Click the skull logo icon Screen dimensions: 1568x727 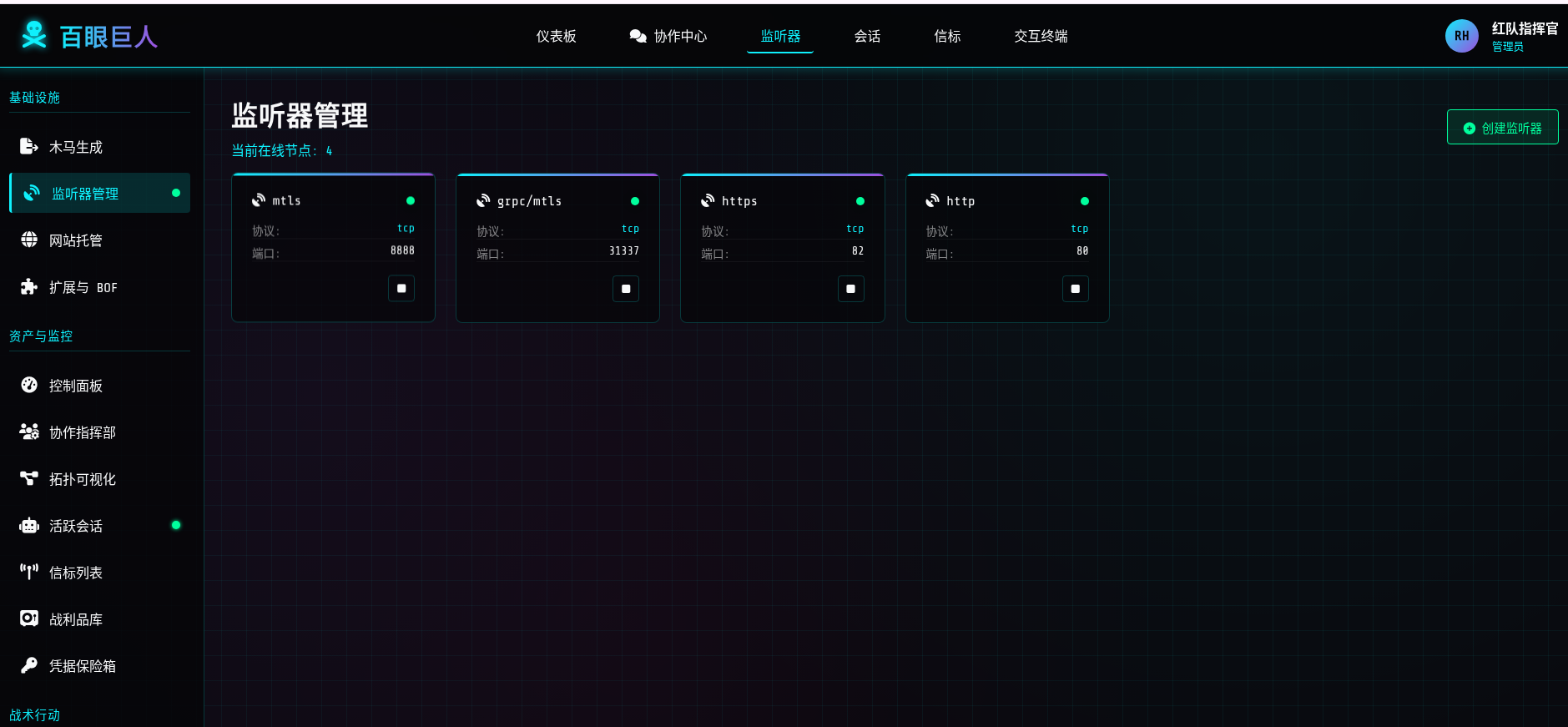34,35
